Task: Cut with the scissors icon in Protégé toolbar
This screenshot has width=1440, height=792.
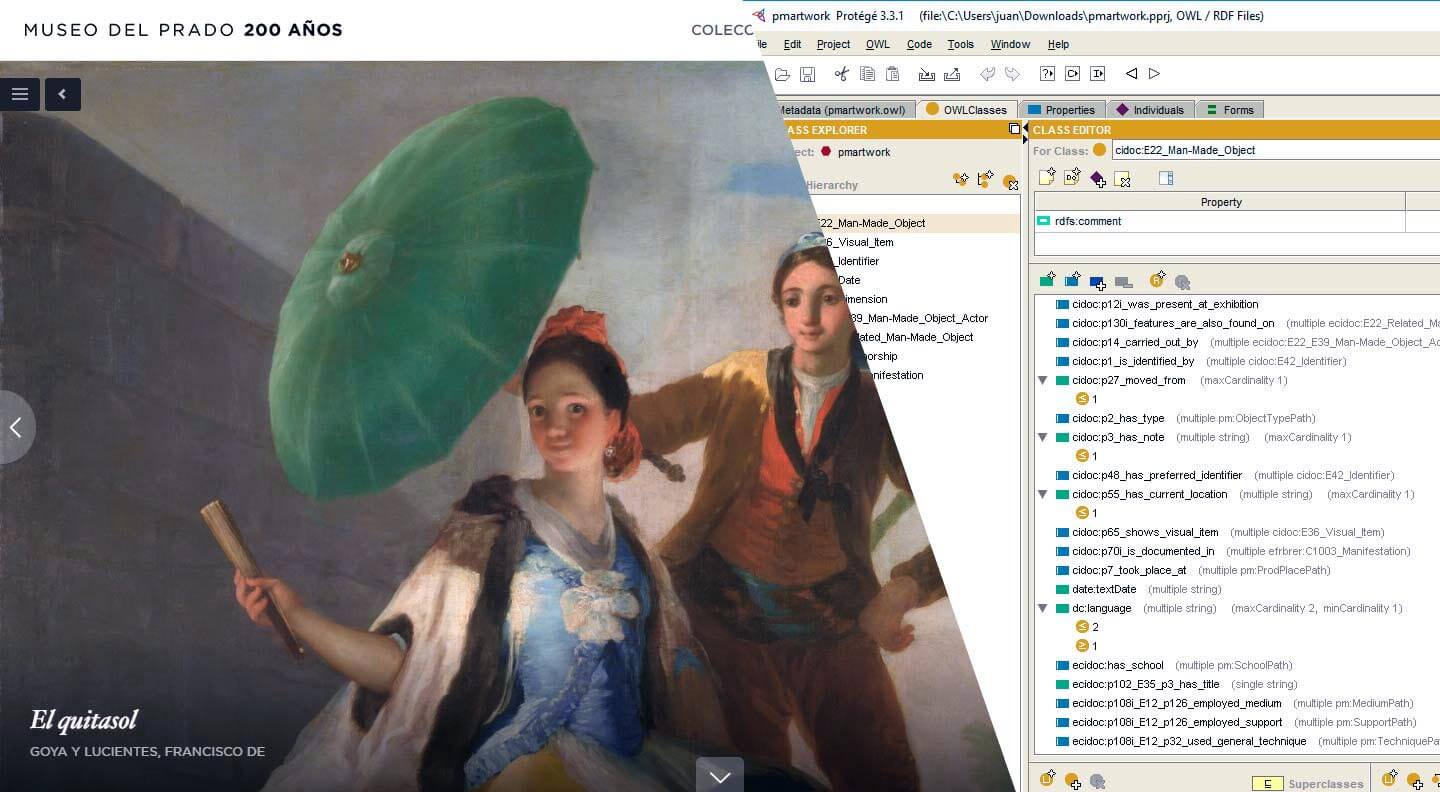Action: (841, 74)
